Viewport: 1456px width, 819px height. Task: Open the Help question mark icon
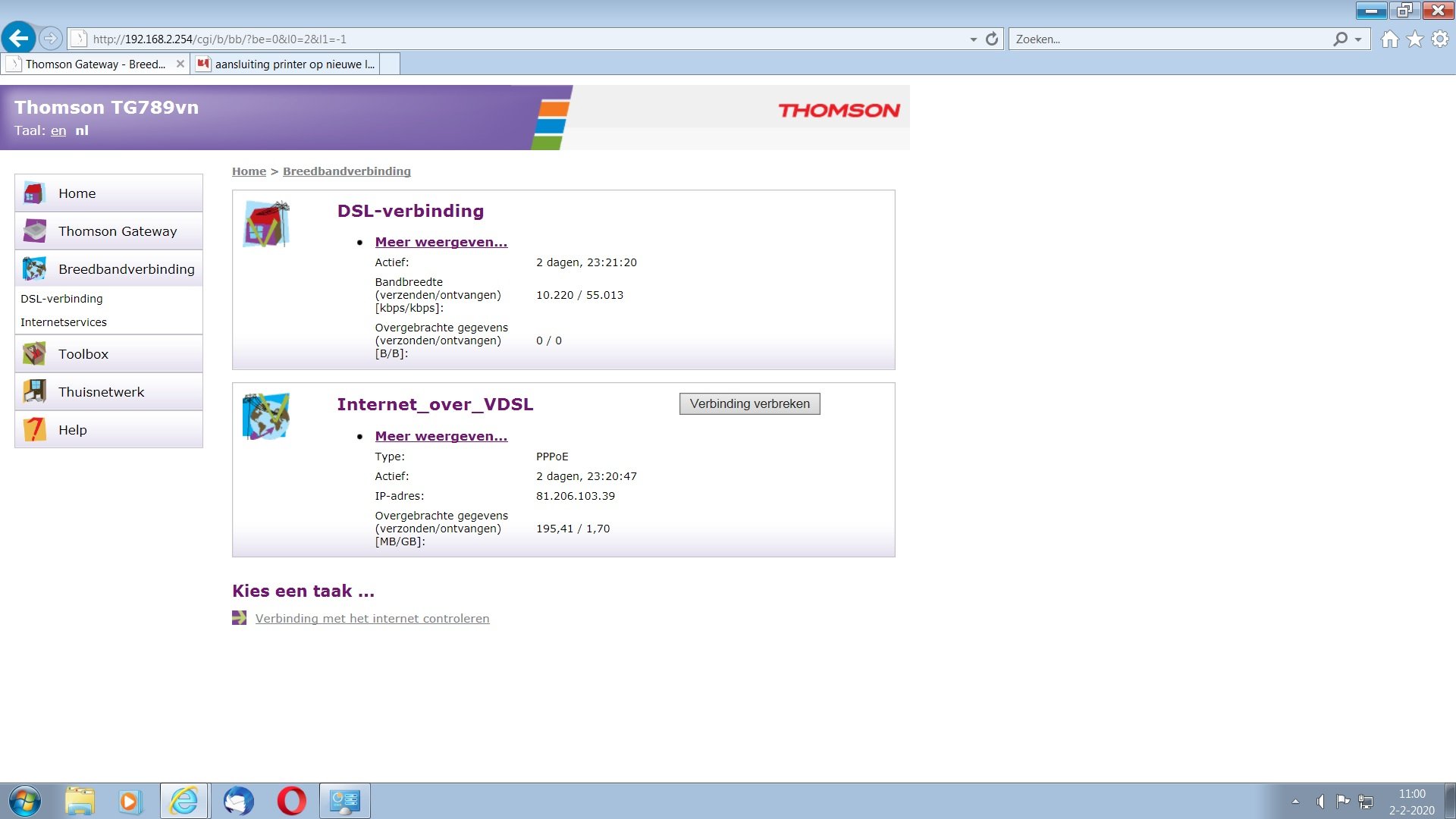pyautogui.click(x=34, y=429)
